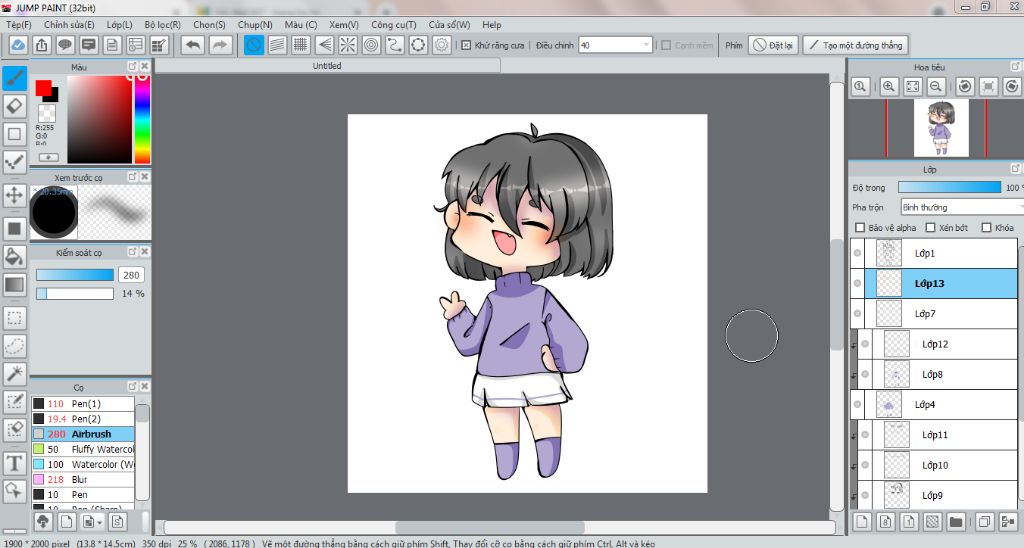
Task: Open the Công cụ(T) menu
Action: 394,24
